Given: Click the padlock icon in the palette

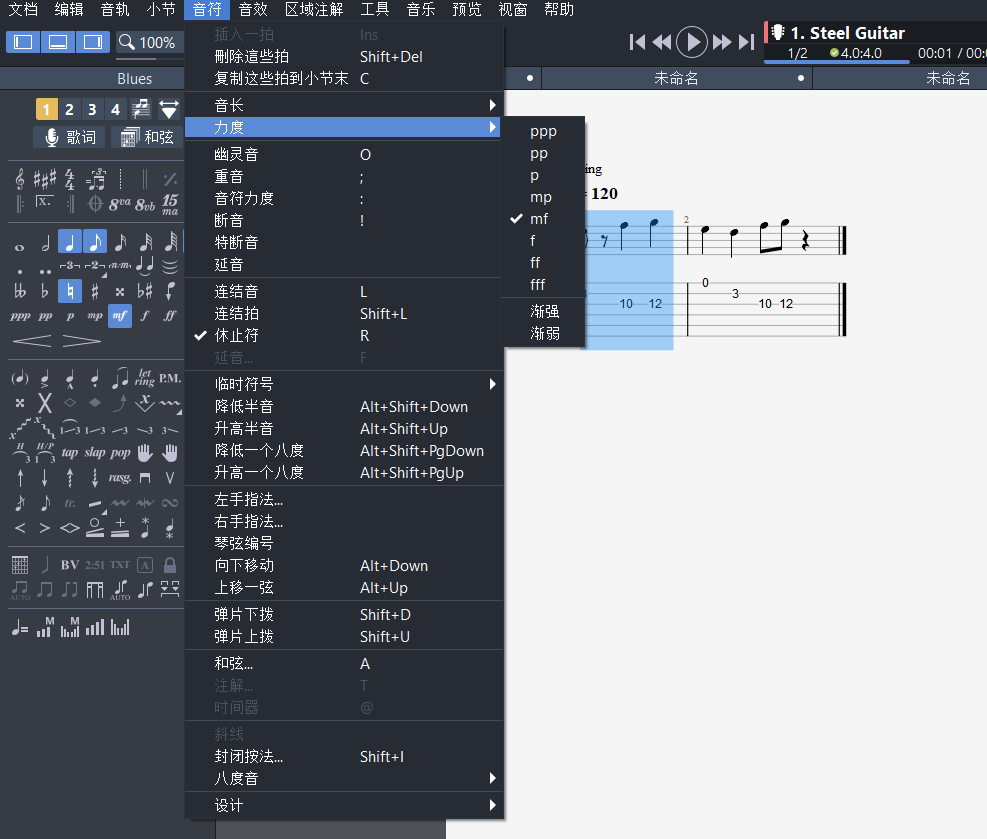Looking at the screenshot, I should tap(170, 565).
